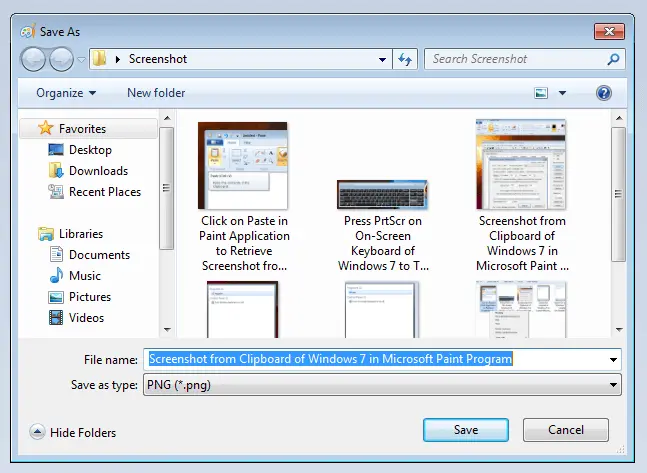
Task: Open the view options dropdown arrow
Action: point(562,93)
